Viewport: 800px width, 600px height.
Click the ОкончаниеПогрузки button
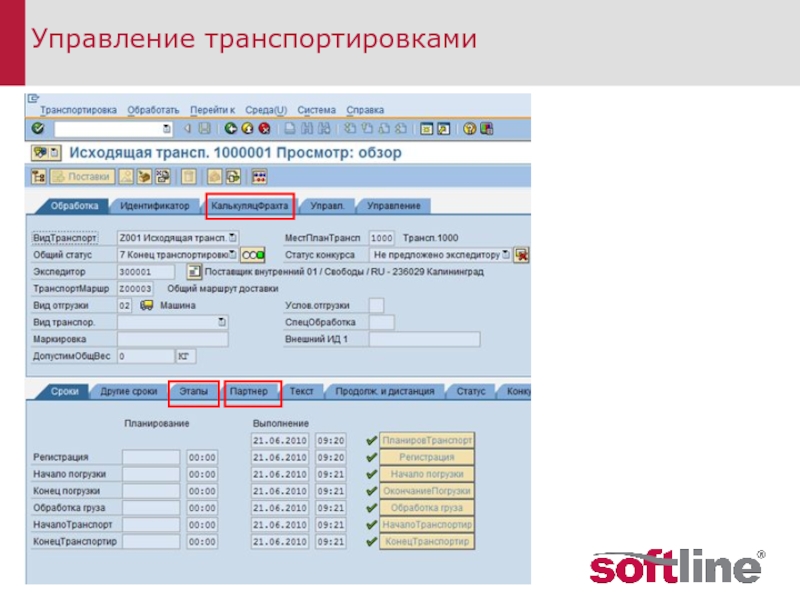427,491
